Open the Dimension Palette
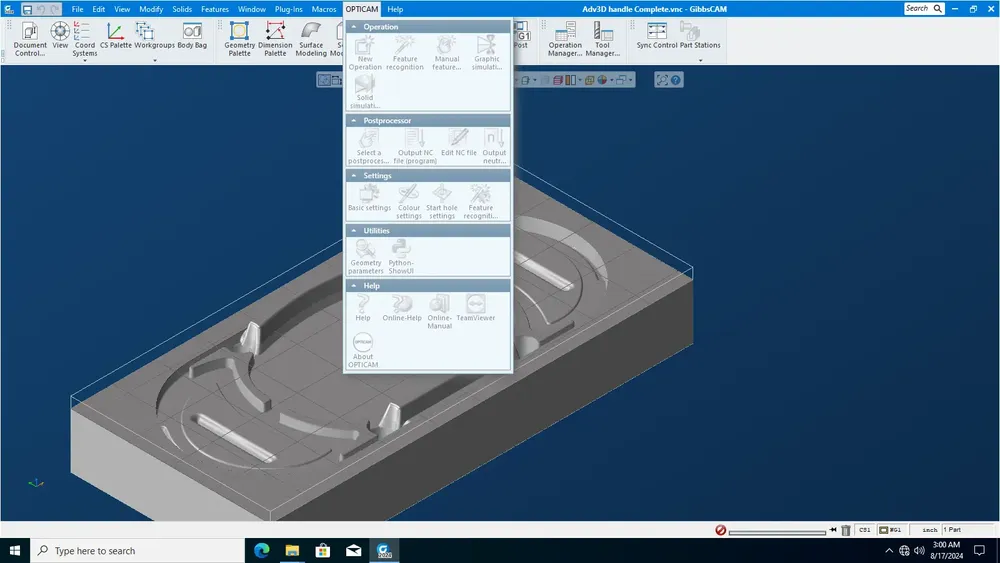The image size is (1000, 563). [275, 38]
